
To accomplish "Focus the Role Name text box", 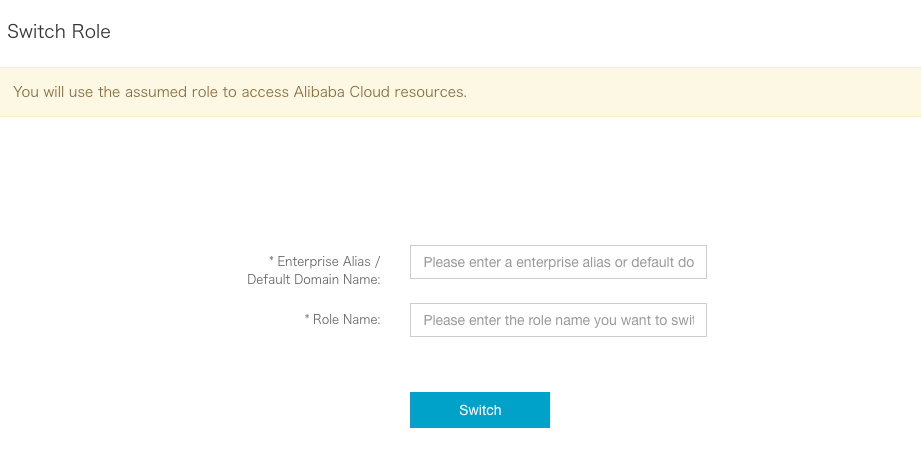I will 558,320.
